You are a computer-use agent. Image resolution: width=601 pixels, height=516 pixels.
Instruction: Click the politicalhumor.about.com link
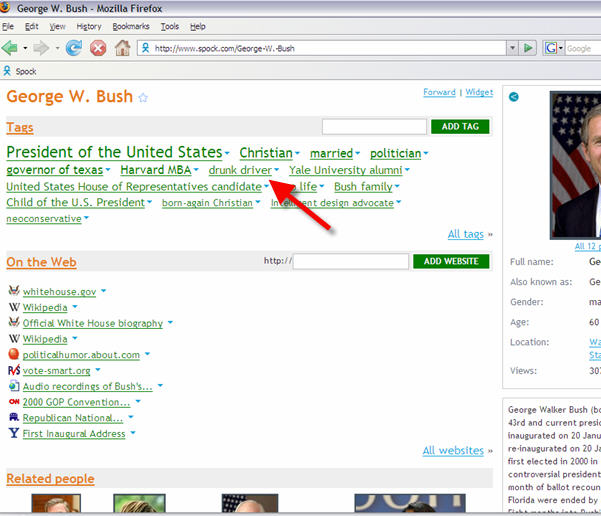coord(81,355)
